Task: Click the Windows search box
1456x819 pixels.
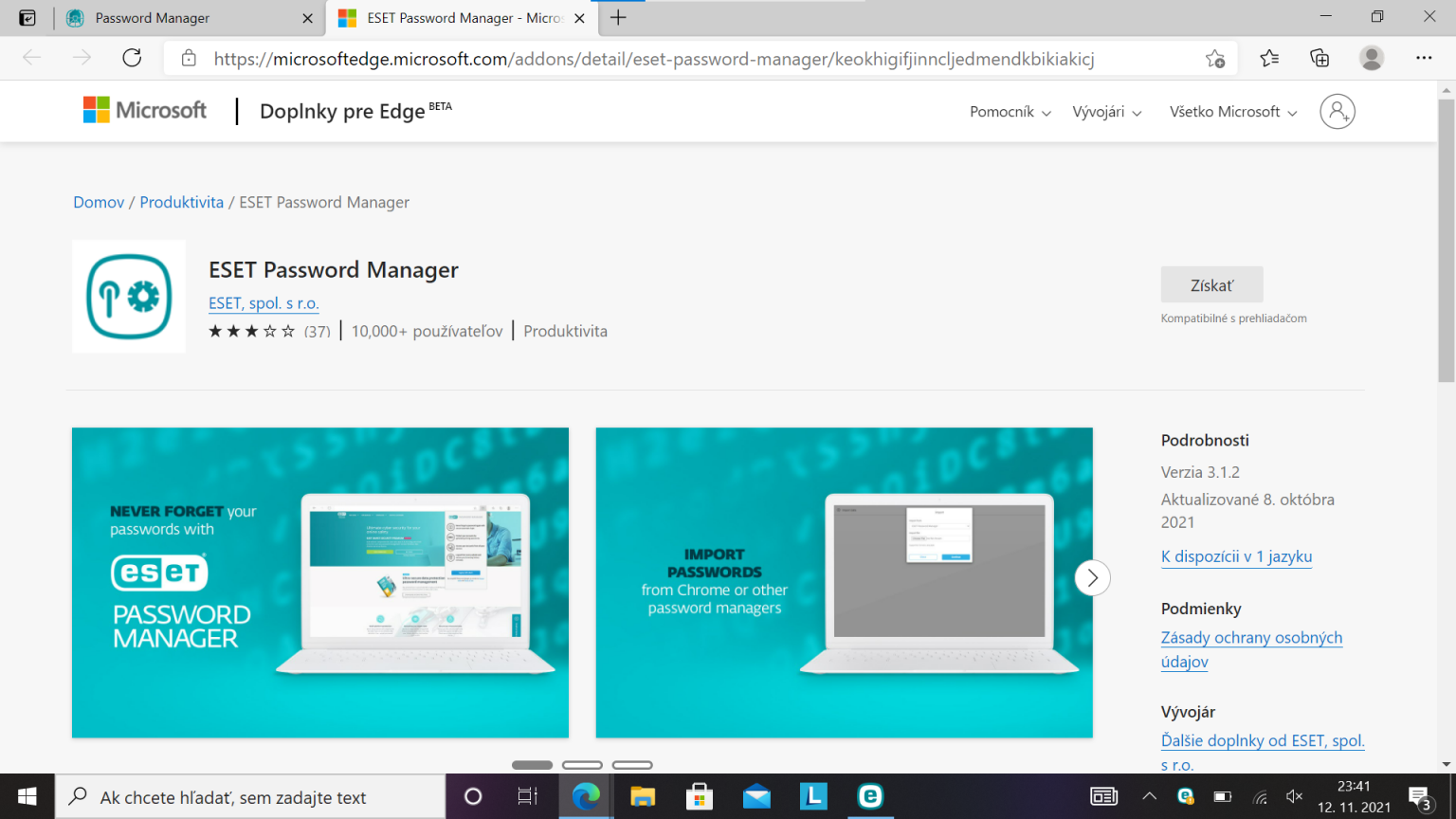Action: point(250,796)
